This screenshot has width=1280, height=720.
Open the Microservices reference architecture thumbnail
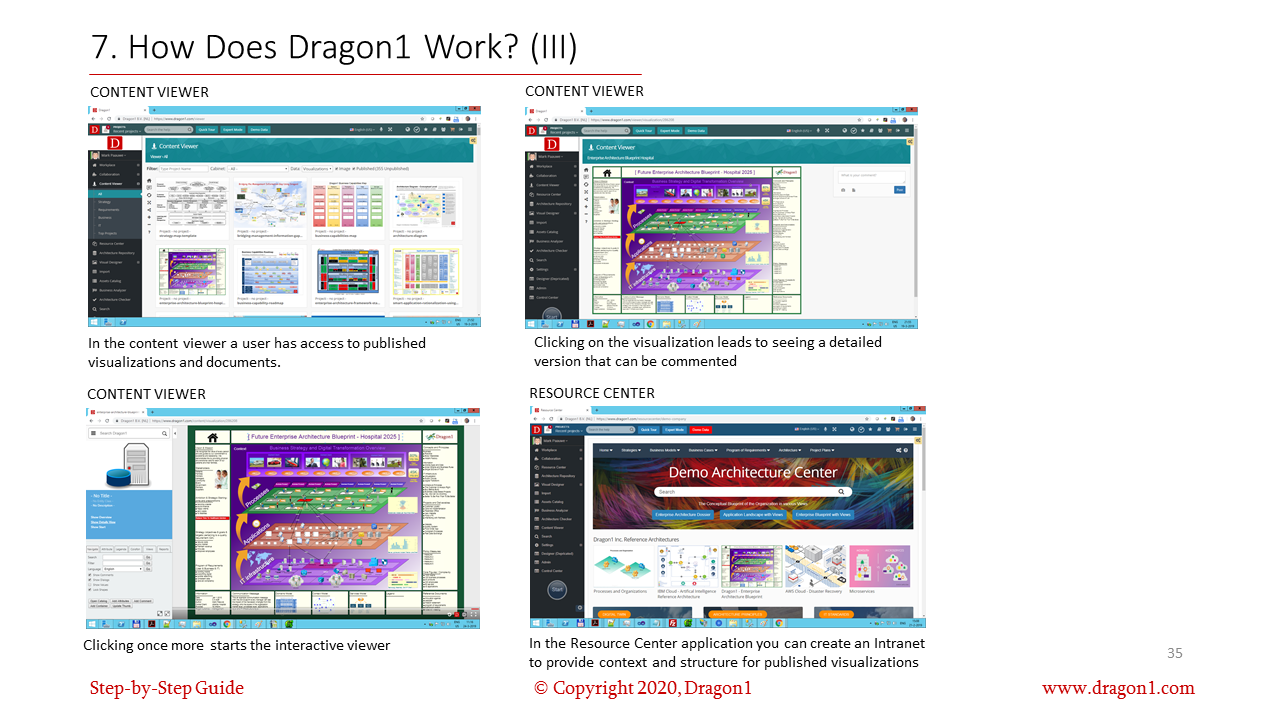pos(879,567)
